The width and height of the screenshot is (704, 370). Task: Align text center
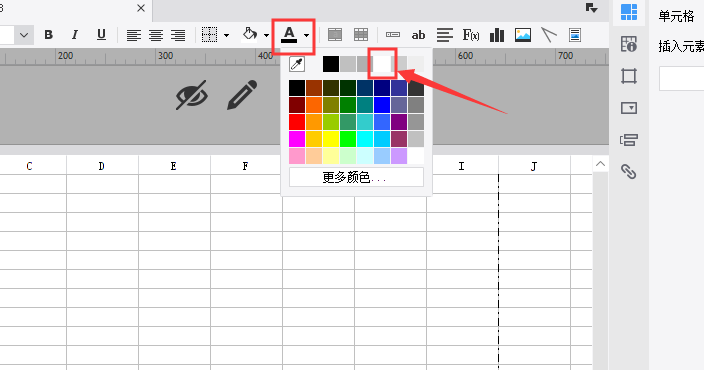(156, 35)
